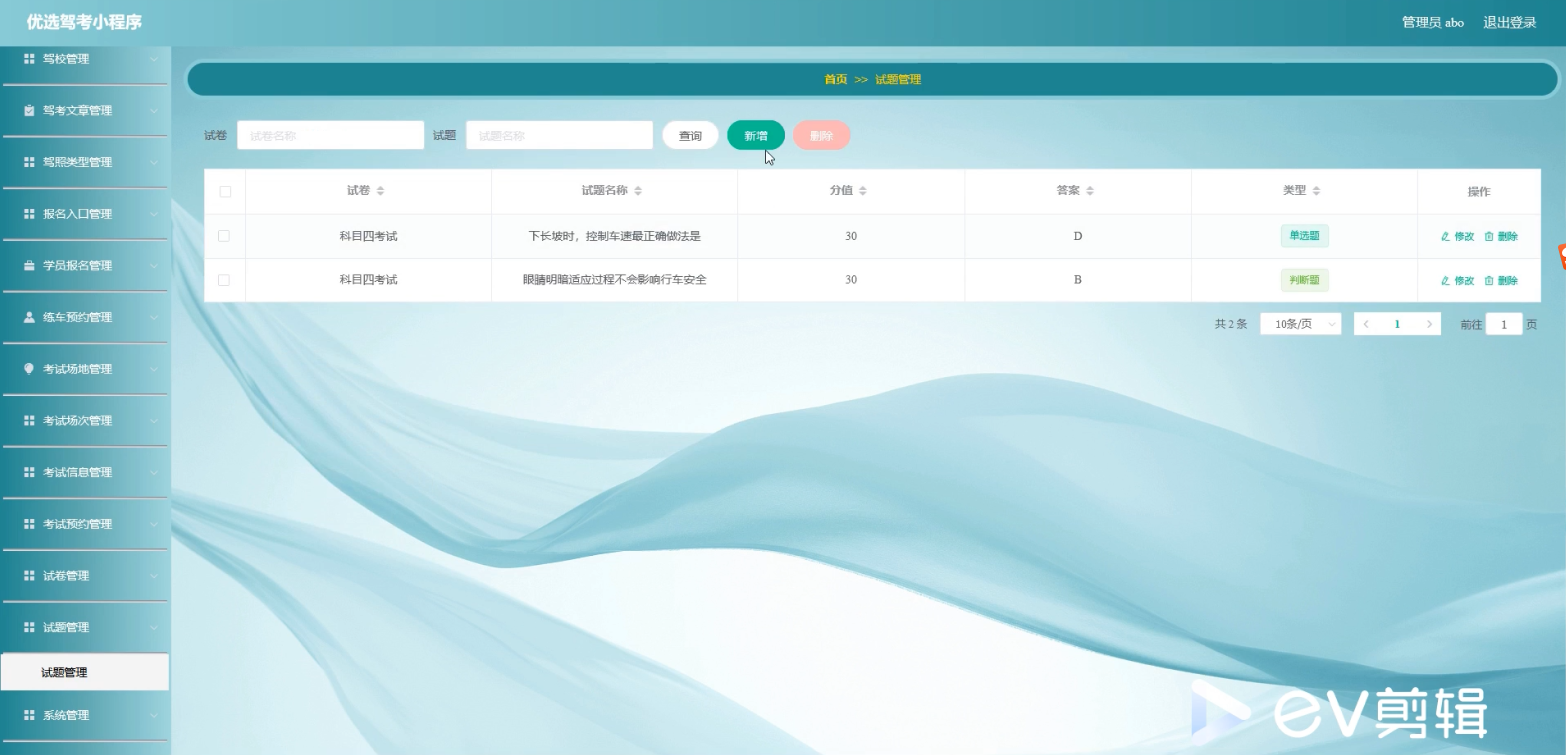The image size is (1566, 755).
Task: Edit the 下长坡时 question row via 修改
Action: coord(1457,237)
